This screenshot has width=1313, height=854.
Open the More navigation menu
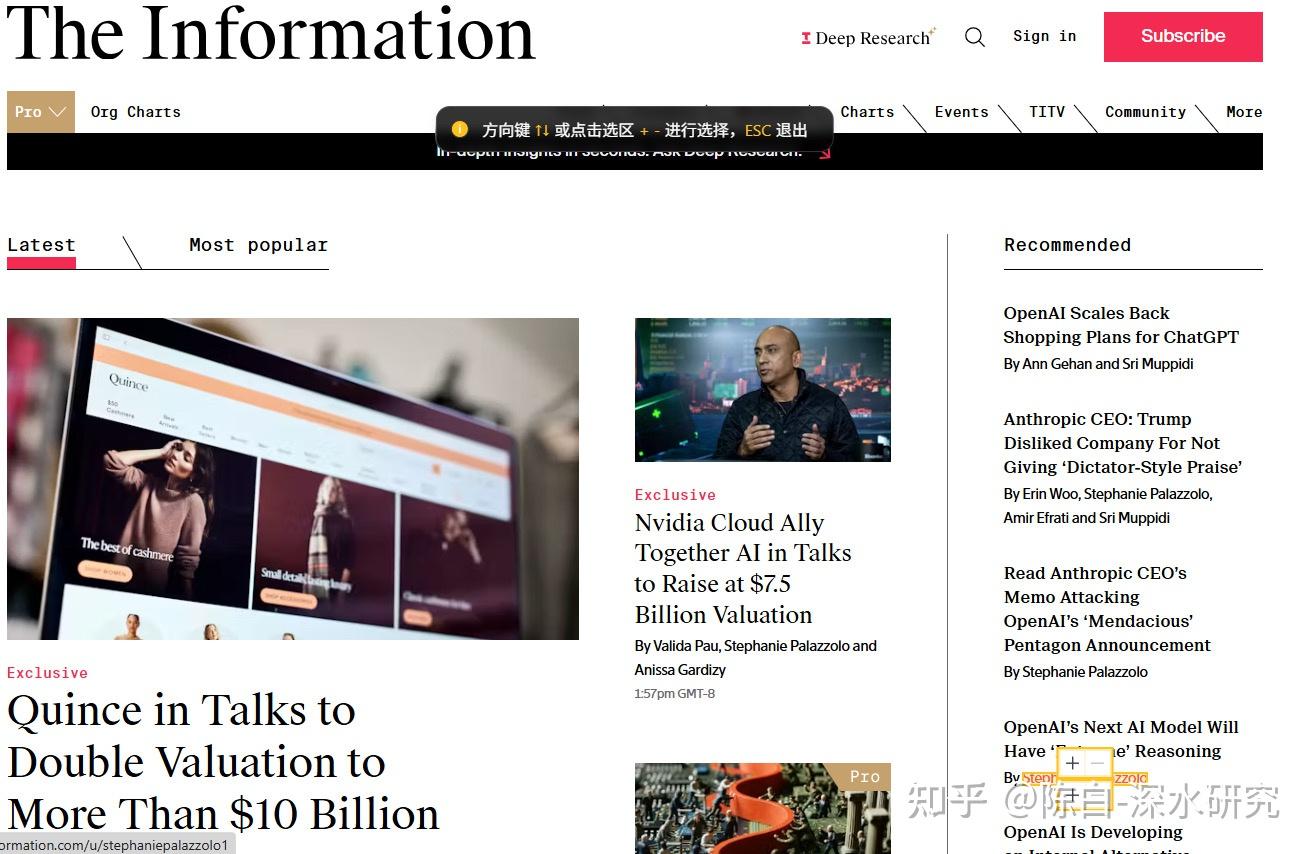pos(1243,112)
